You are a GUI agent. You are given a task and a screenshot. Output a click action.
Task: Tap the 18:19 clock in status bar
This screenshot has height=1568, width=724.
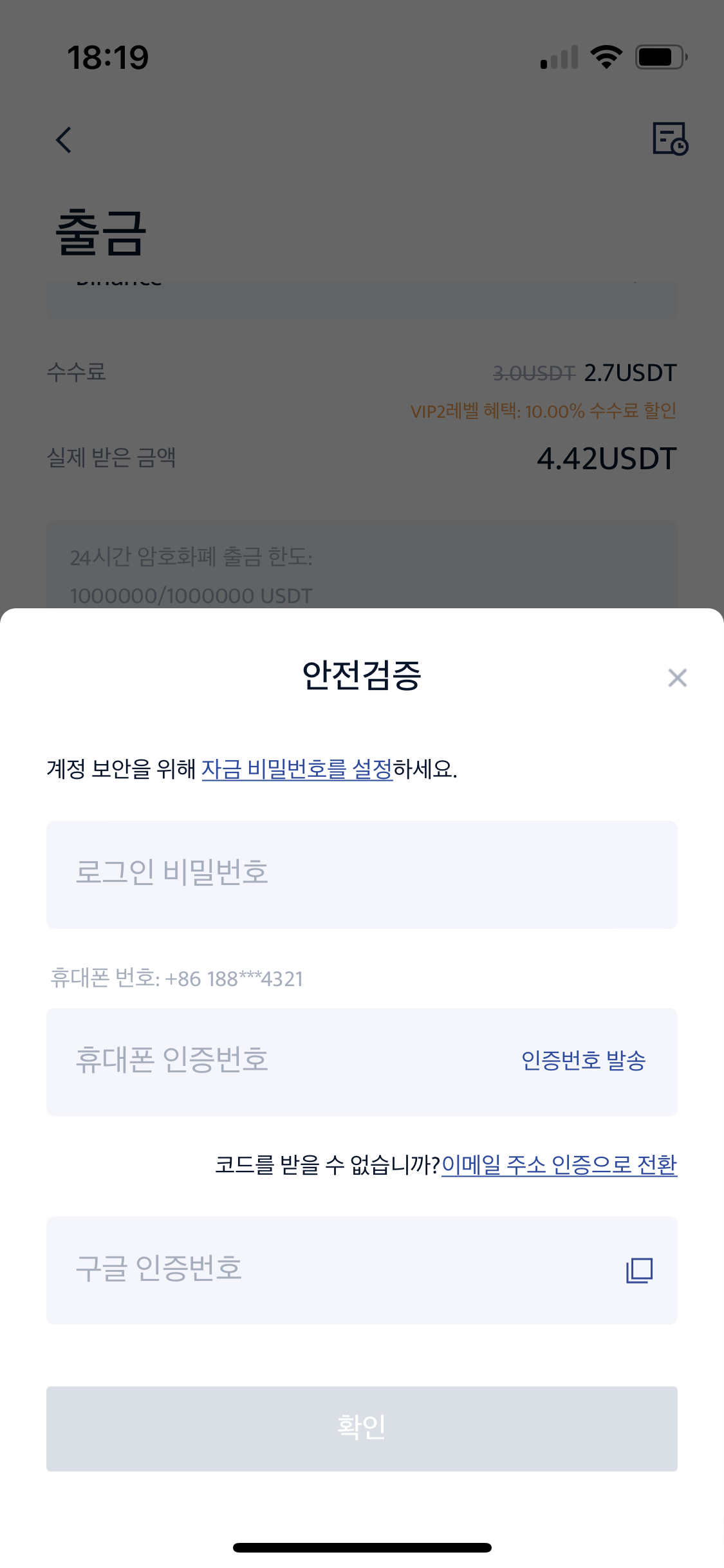click(x=108, y=58)
